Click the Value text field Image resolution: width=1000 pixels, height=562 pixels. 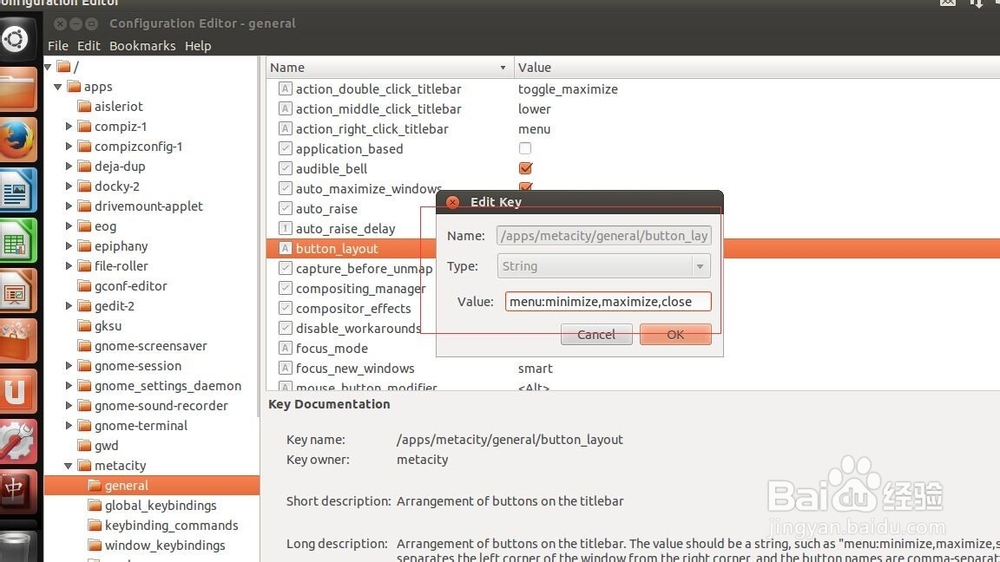click(608, 301)
